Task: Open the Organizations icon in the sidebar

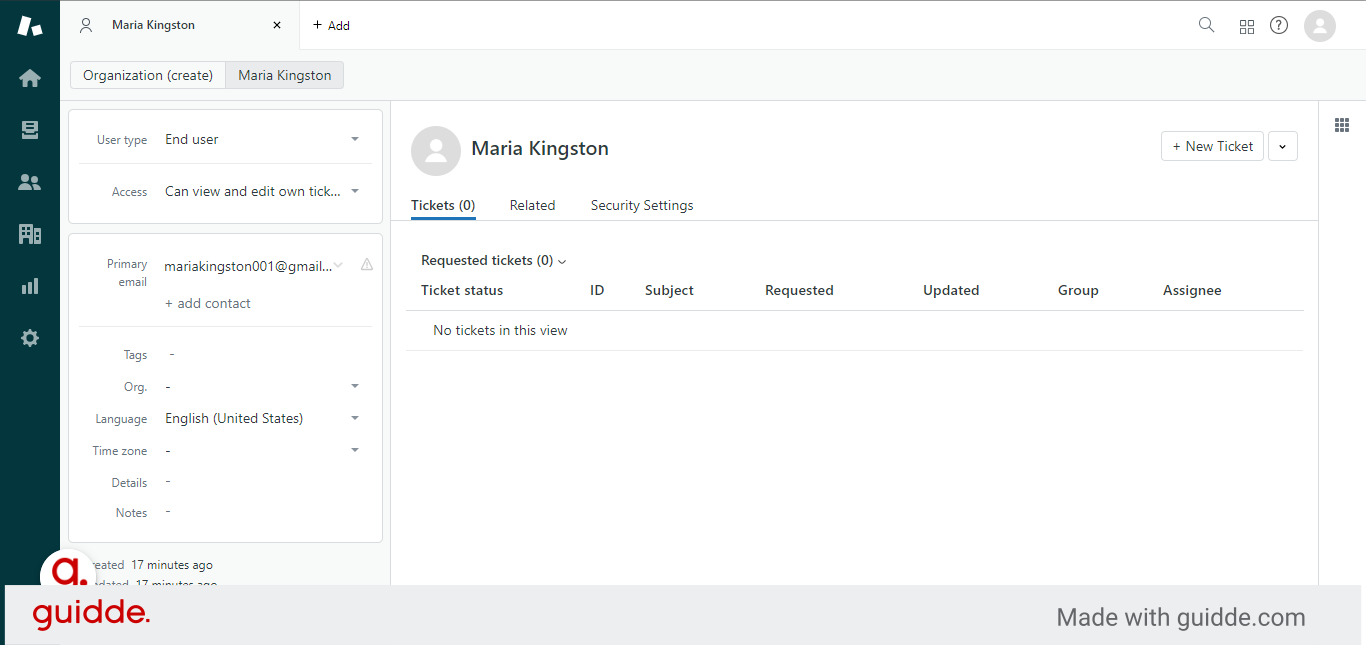Action: coord(30,233)
